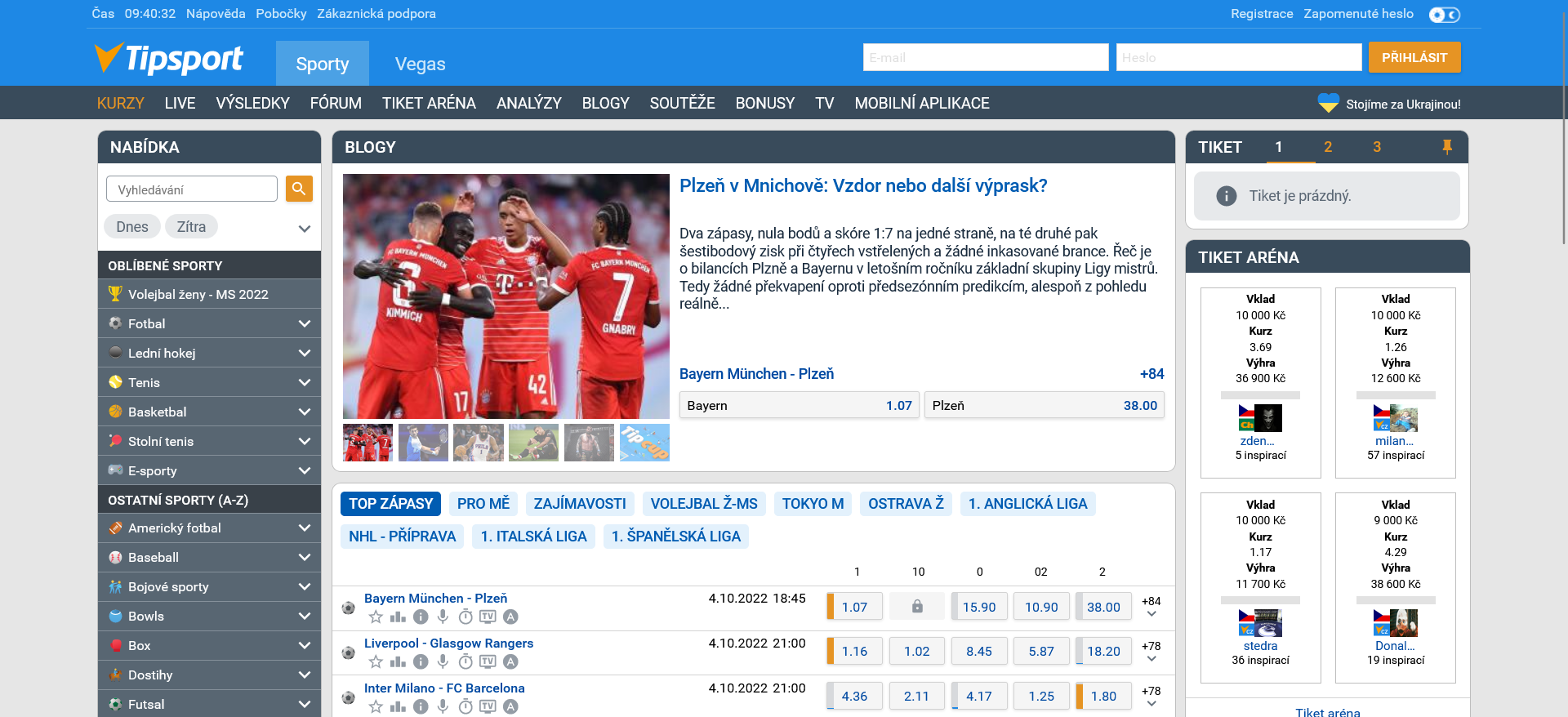The height and width of the screenshot is (717, 1568).
Task: Click info icon next to Tiket je prázdný
Action: 1226,196
